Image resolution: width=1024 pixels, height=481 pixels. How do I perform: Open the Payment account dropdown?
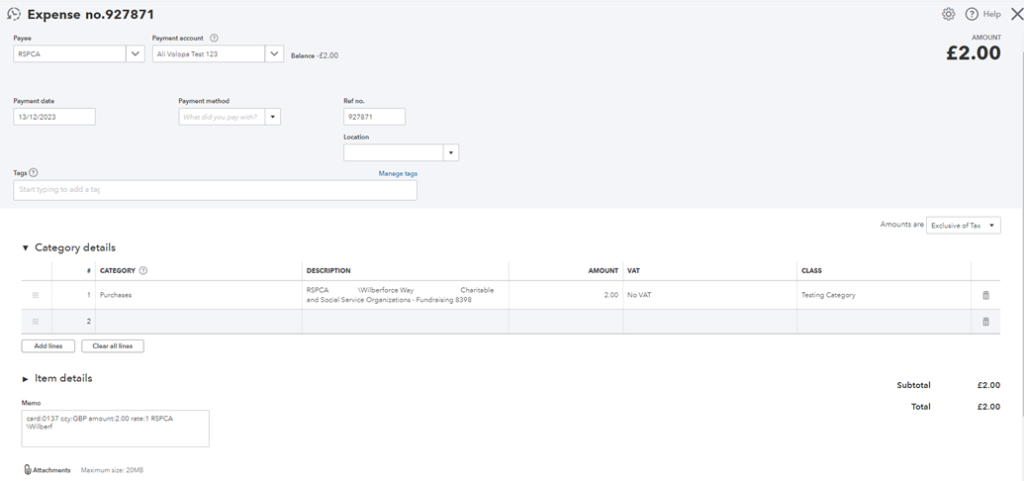click(x=274, y=54)
